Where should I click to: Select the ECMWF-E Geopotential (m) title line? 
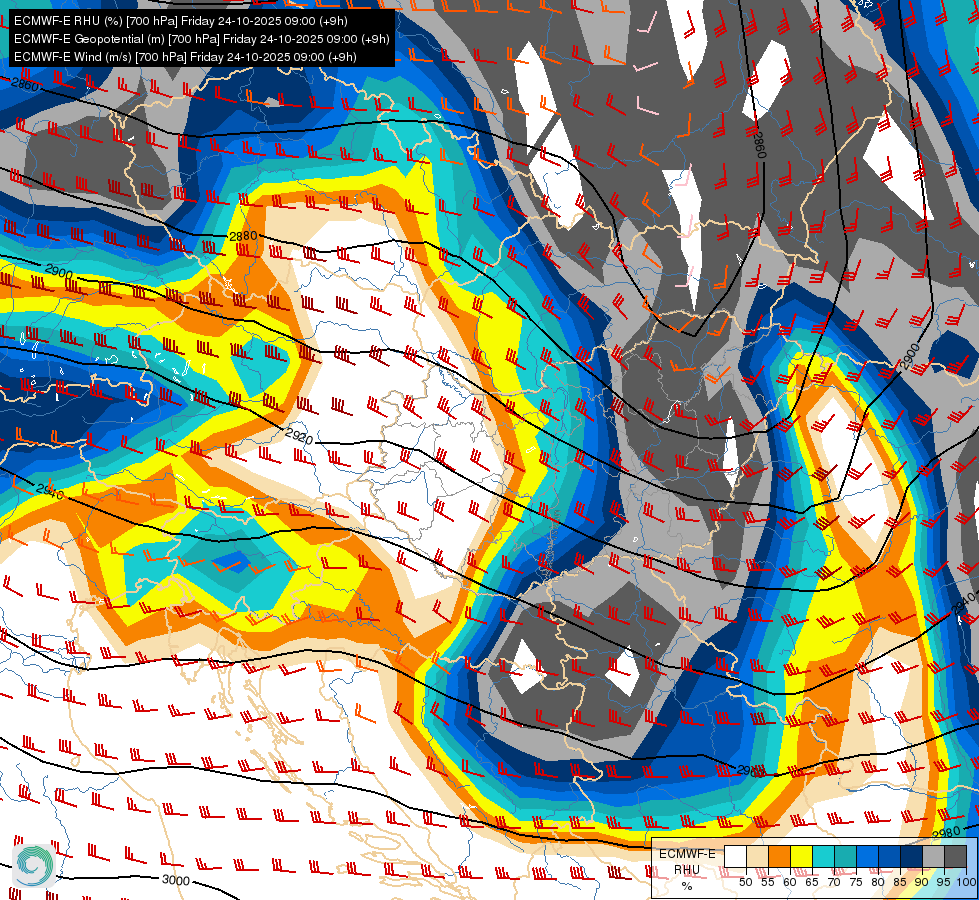pyautogui.click(x=201, y=39)
